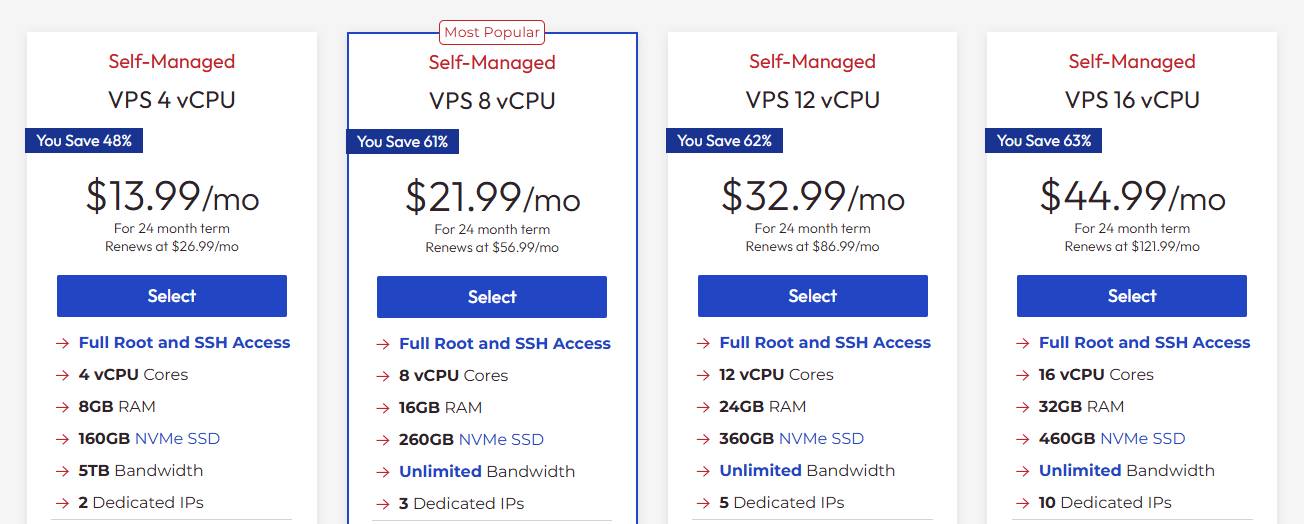Image resolution: width=1304 pixels, height=524 pixels.
Task: Click the Most Popular badge
Action: pos(492,32)
